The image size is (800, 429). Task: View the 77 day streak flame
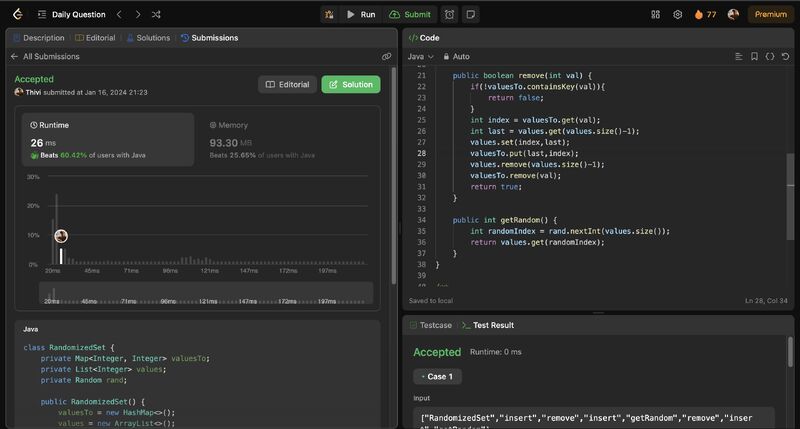tap(705, 14)
